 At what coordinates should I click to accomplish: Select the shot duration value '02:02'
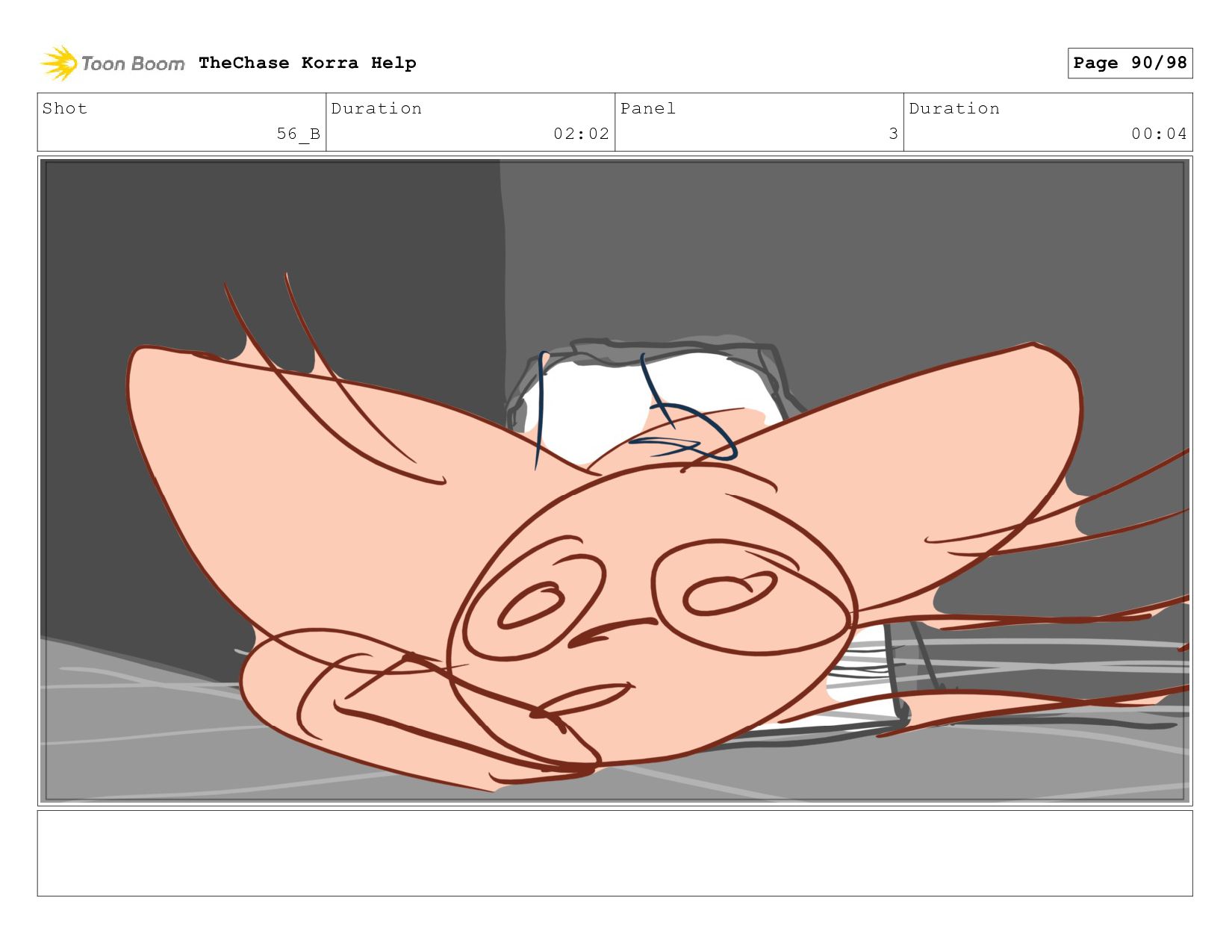pos(582,134)
